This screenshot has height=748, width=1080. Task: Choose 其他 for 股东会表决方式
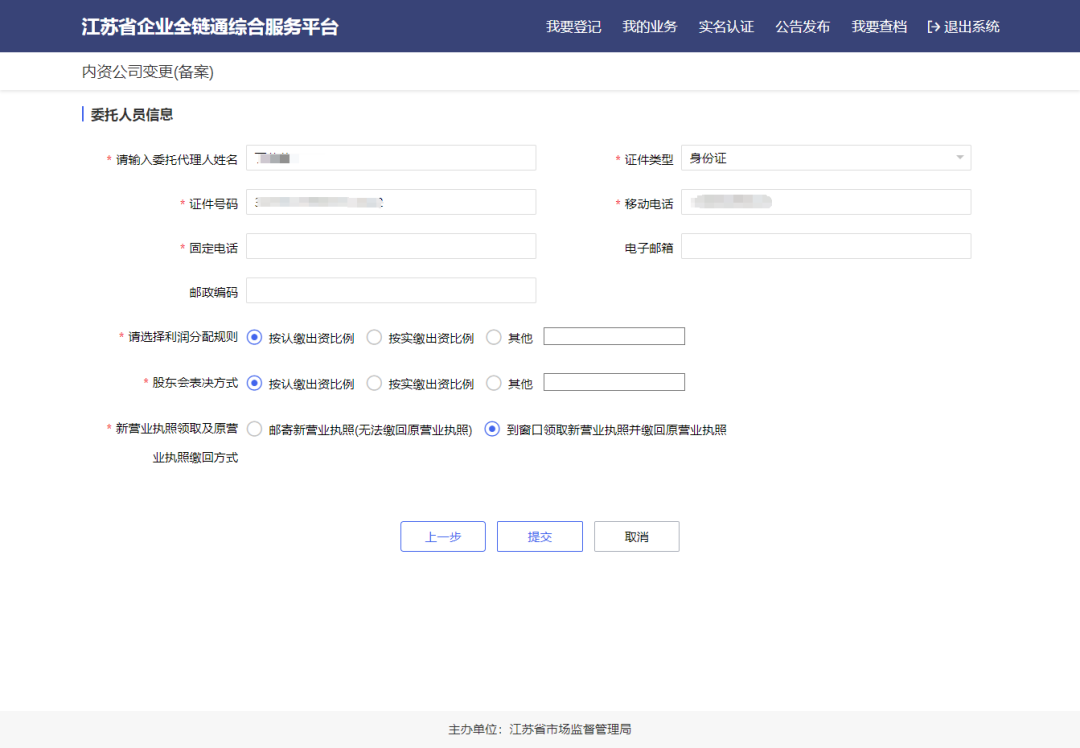tap(494, 382)
